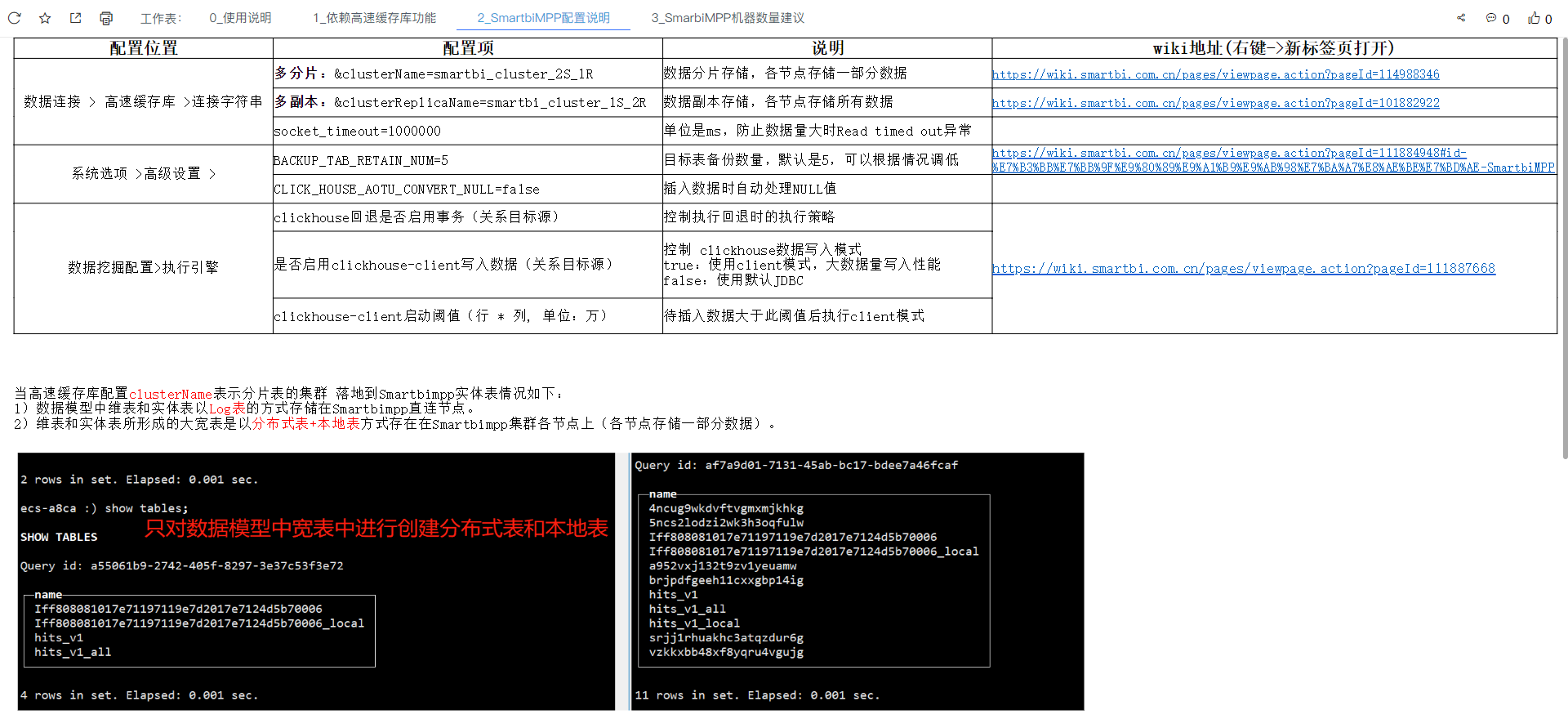Click the print icon

(106, 18)
